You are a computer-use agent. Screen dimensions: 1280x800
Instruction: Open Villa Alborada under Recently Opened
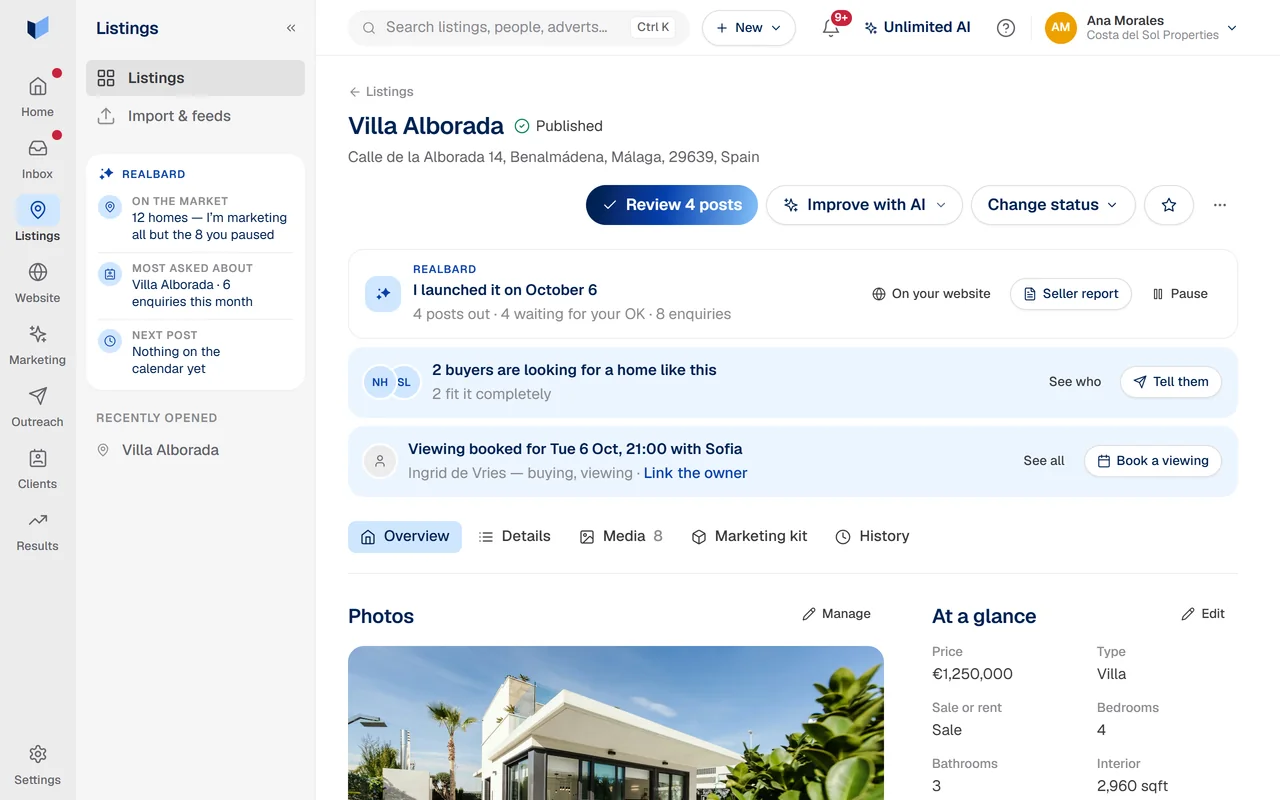[195, 450]
